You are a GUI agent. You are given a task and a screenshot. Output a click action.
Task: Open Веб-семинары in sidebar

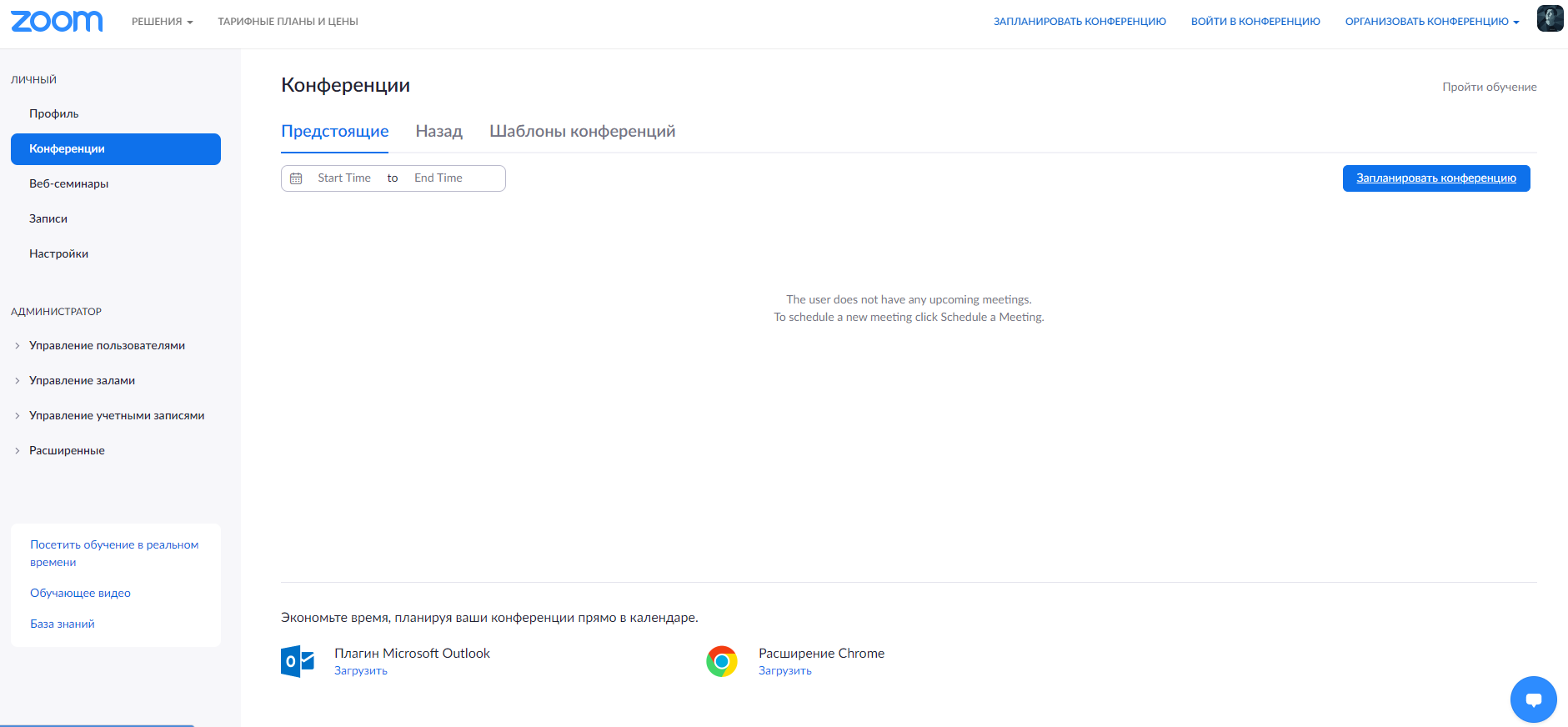[x=69, y=183]
